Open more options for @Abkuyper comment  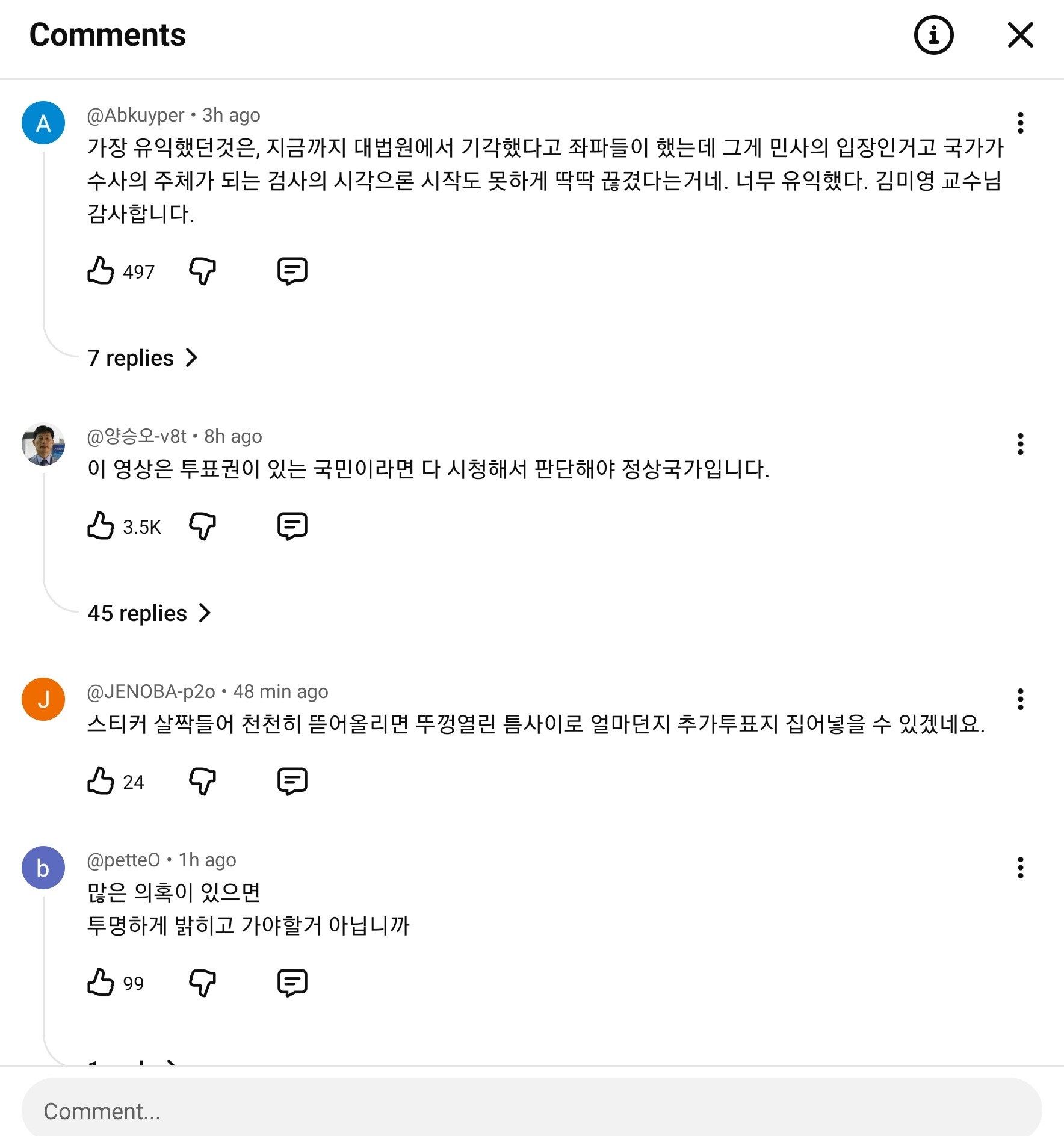click(x=1020, y=123)
